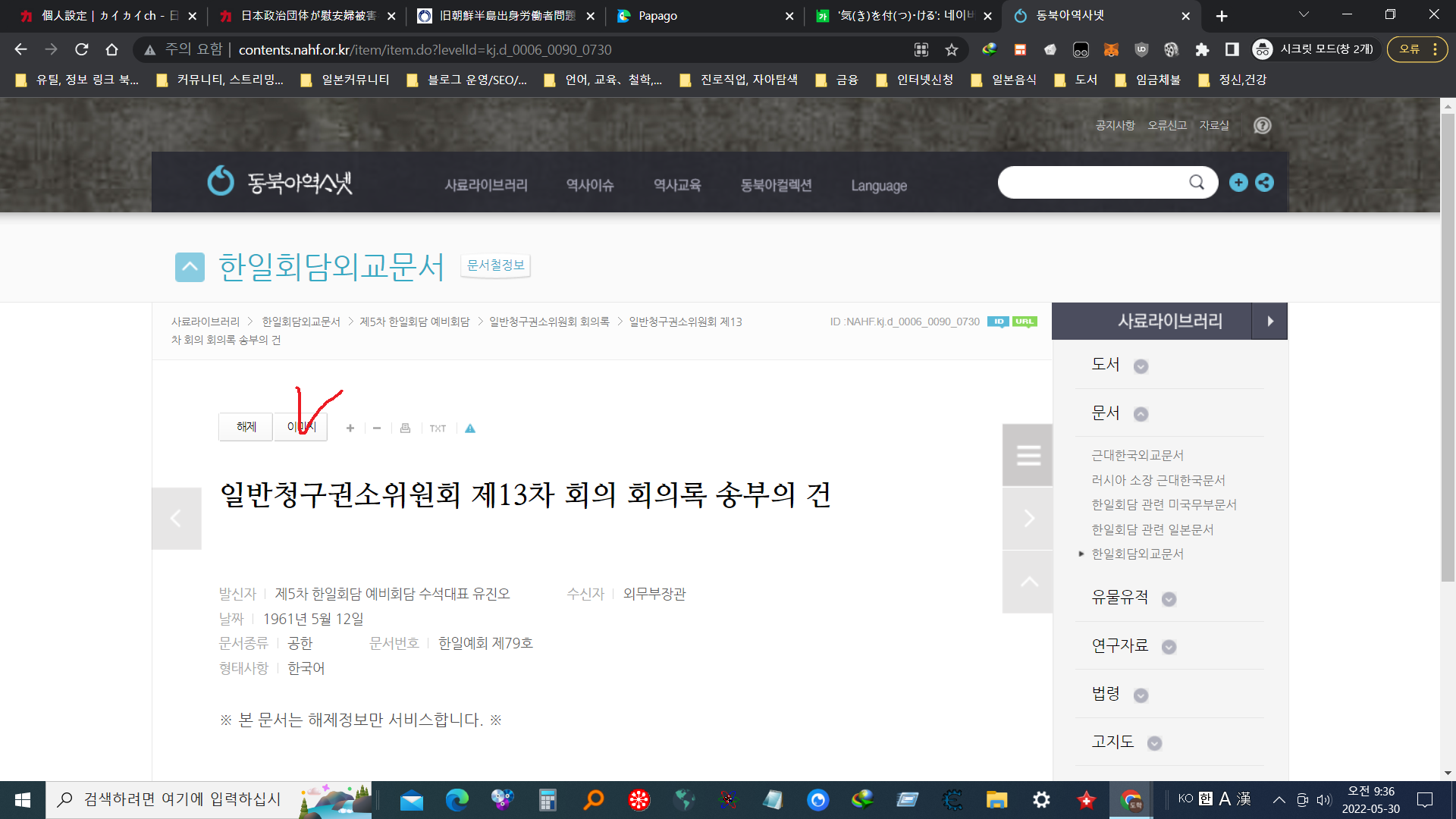
Task: Open 한일회담 관련 일본문서 link
Action: click(x=1152, y=529)
